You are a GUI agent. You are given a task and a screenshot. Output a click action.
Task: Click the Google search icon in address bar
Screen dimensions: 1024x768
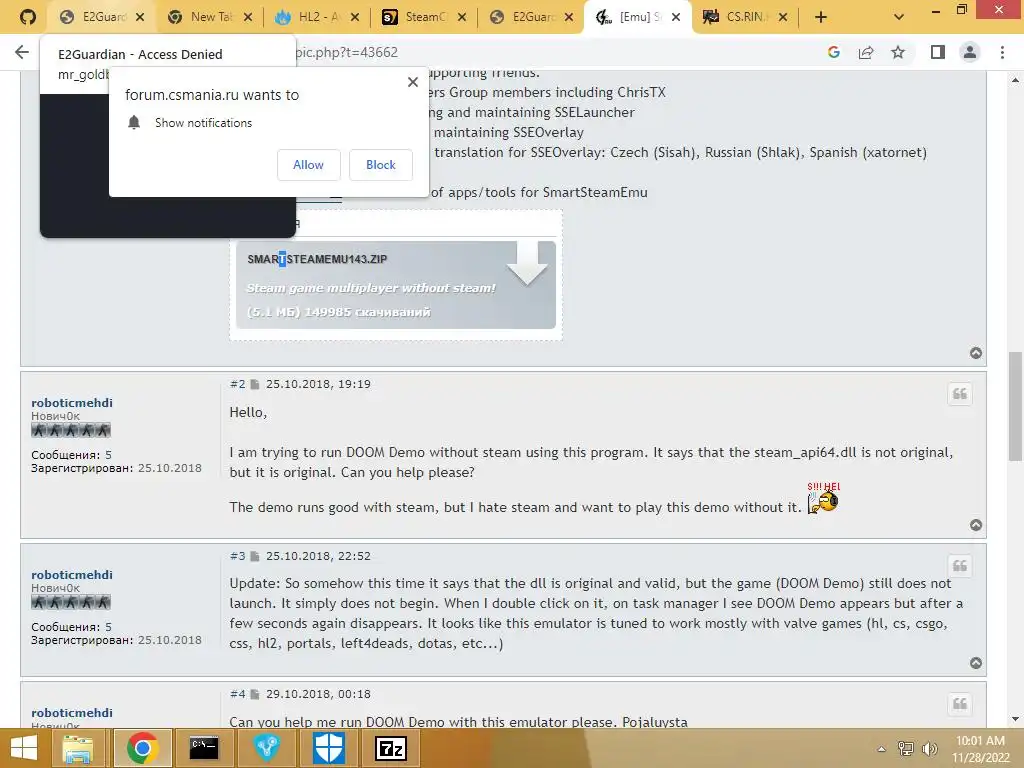833,52
